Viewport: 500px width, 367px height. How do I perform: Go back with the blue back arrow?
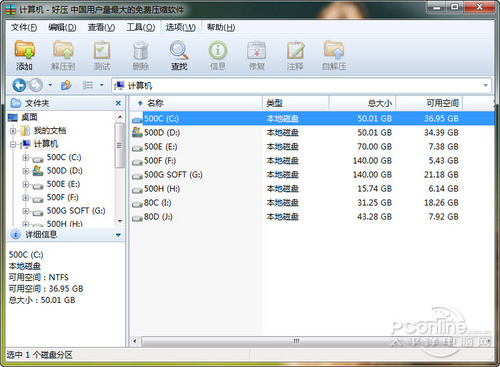(x=19, y=85)
